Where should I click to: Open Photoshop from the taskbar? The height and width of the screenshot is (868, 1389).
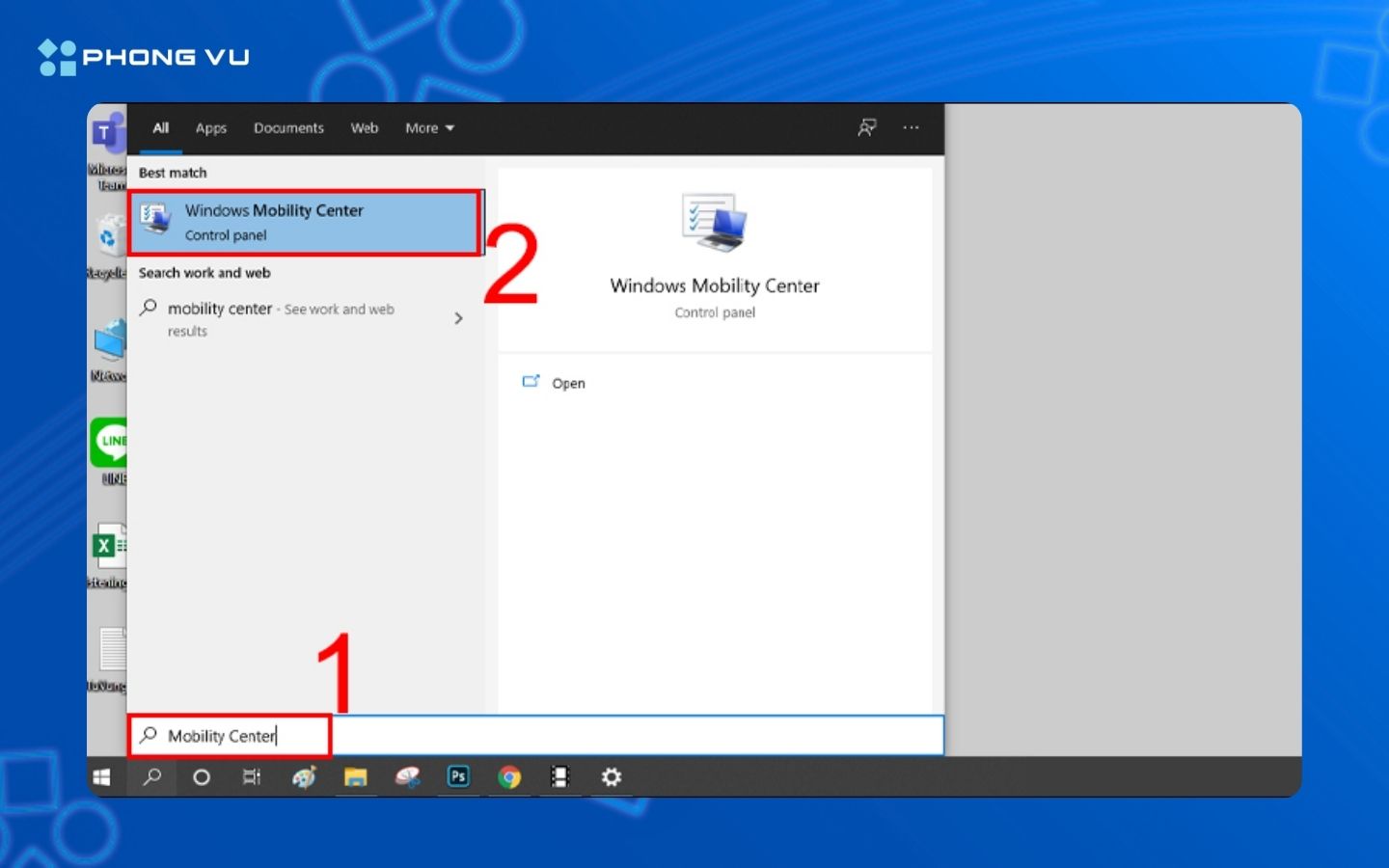(x=459, y=777)
